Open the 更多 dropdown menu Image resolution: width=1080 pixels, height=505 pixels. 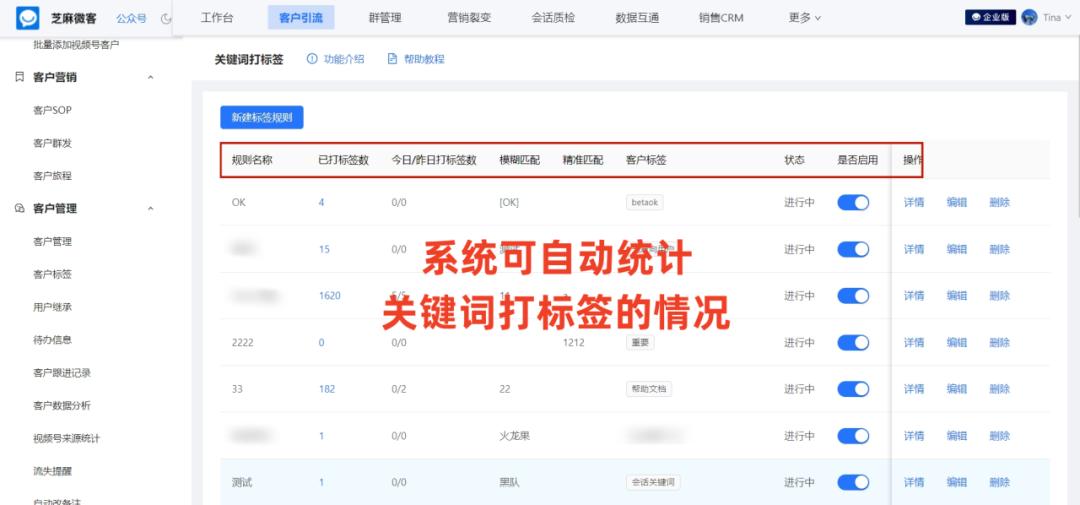click(x=804, y=18)
